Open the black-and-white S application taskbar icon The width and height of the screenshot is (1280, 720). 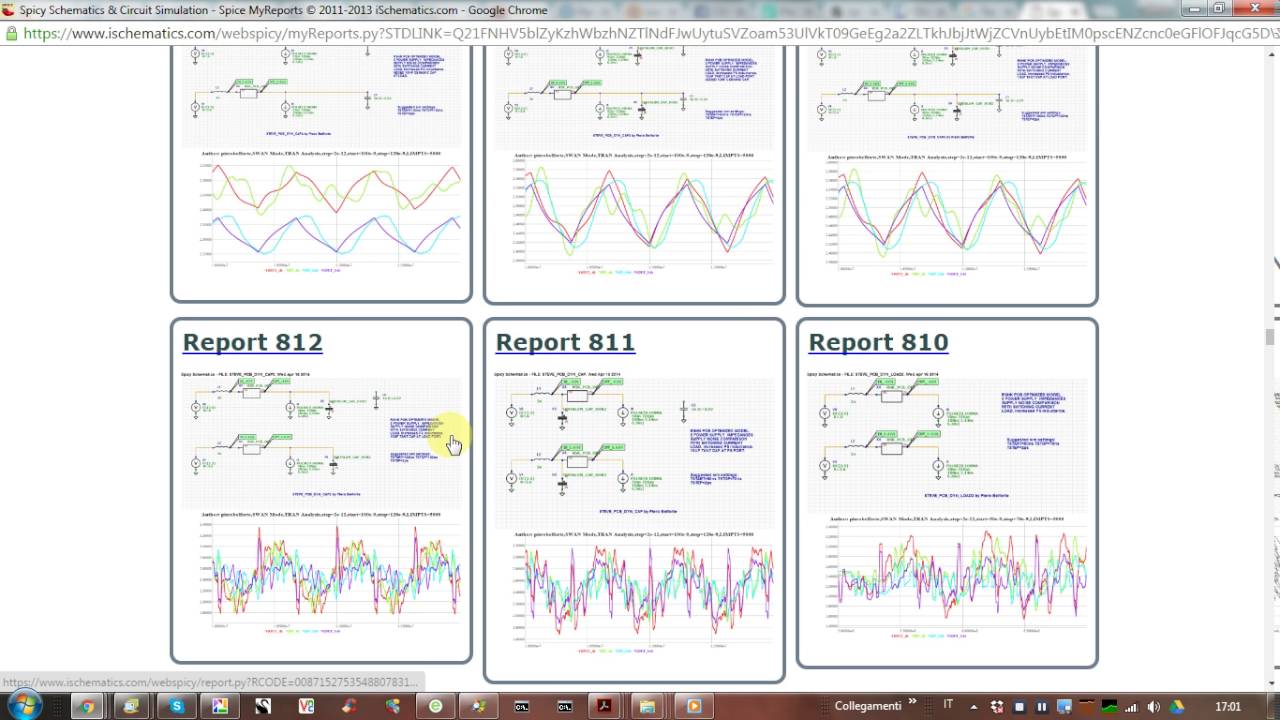262,706
